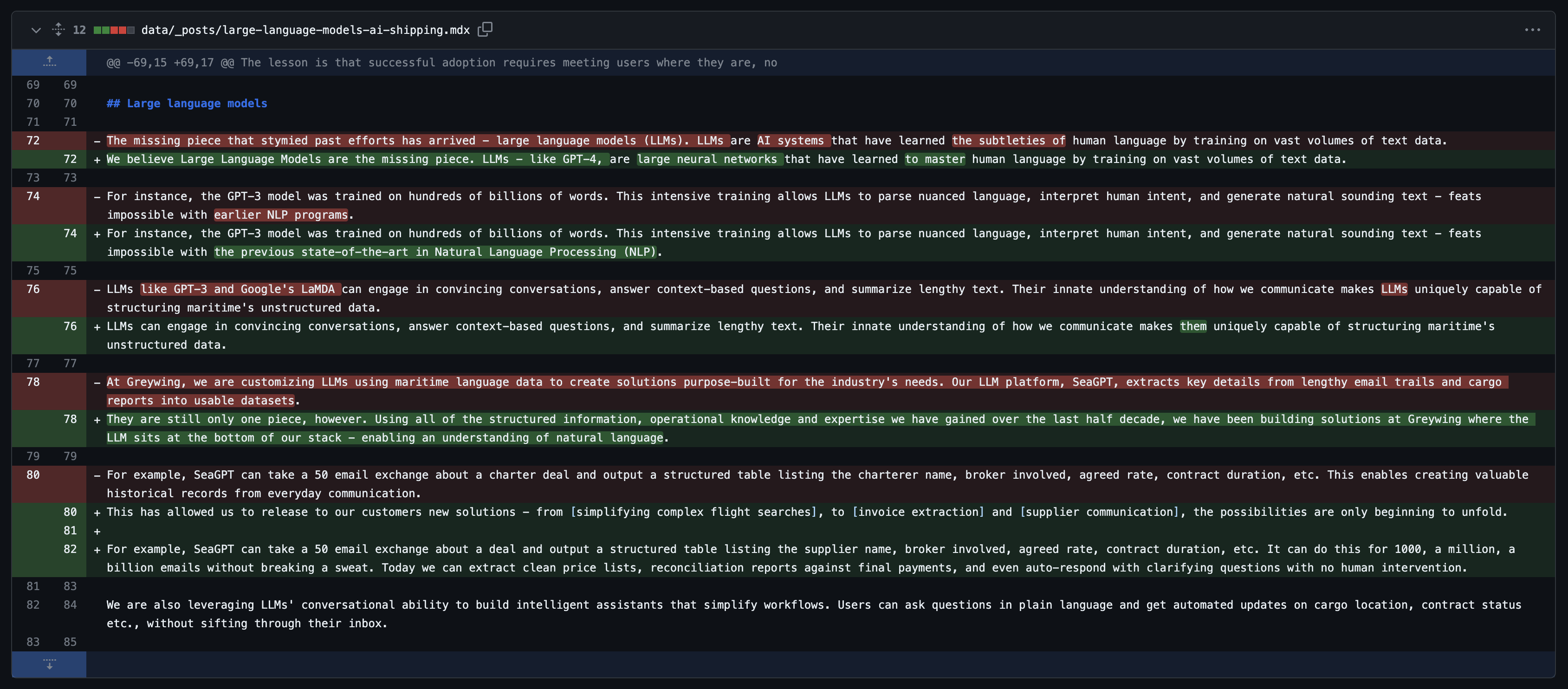
Task: Click highlighted addition 'to master'
Action: click(934, 159)
